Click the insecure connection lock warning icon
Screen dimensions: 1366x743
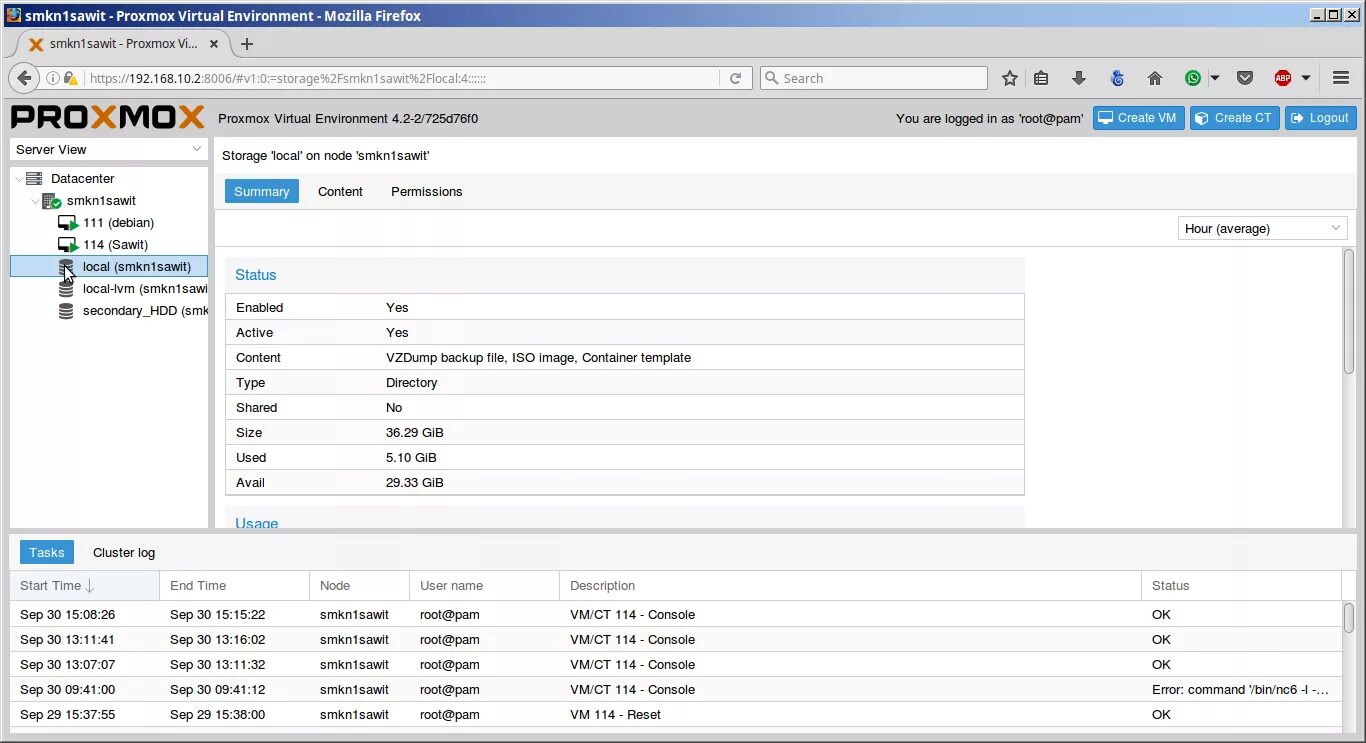tap(70, 78)
